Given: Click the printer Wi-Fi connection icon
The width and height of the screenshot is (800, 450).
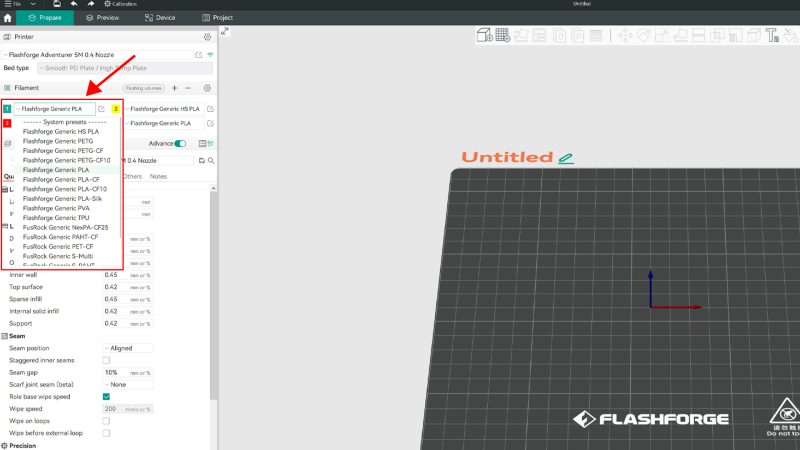Looking at the screenshot, I should [x=210, y=55].
